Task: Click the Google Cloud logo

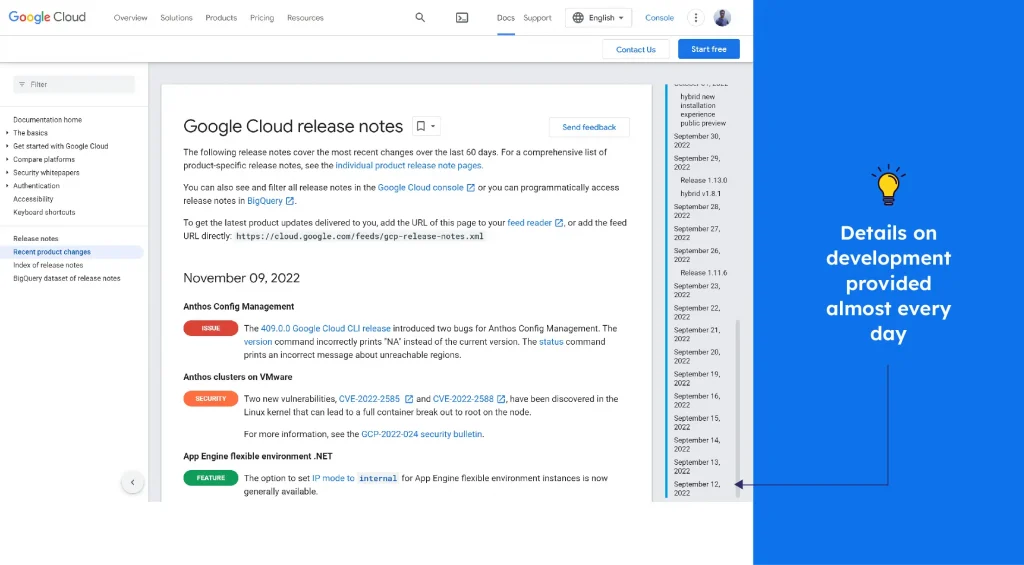Action: tap(47, 18)
